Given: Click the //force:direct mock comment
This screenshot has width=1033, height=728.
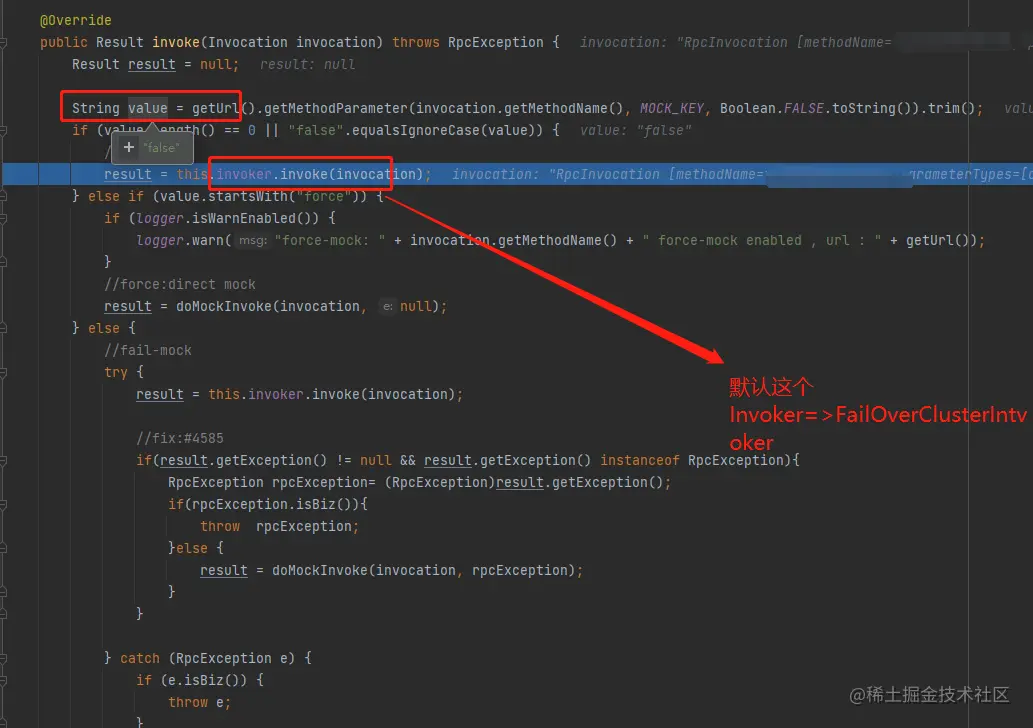Looking at the screenshot, I should coord(180,284).
